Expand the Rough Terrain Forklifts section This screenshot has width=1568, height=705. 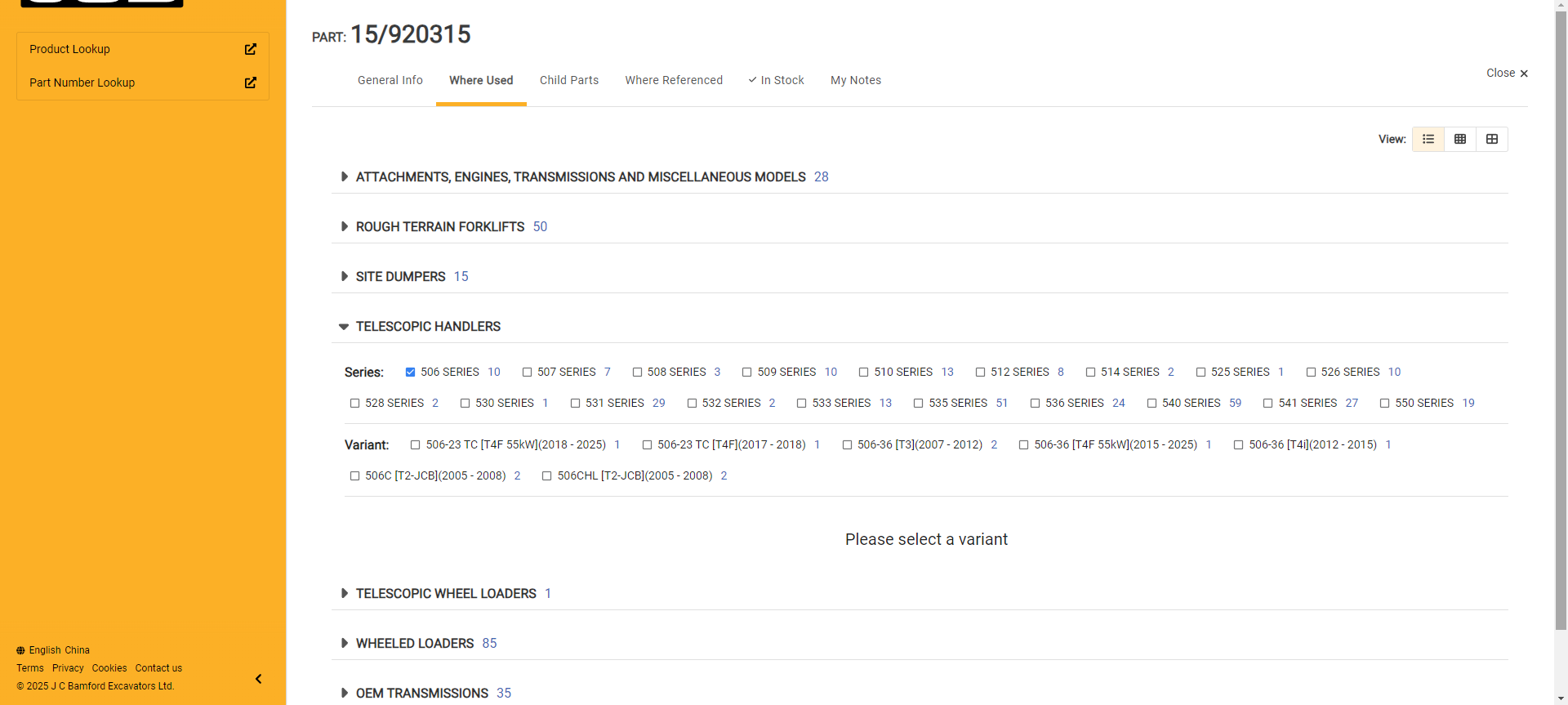344,226
